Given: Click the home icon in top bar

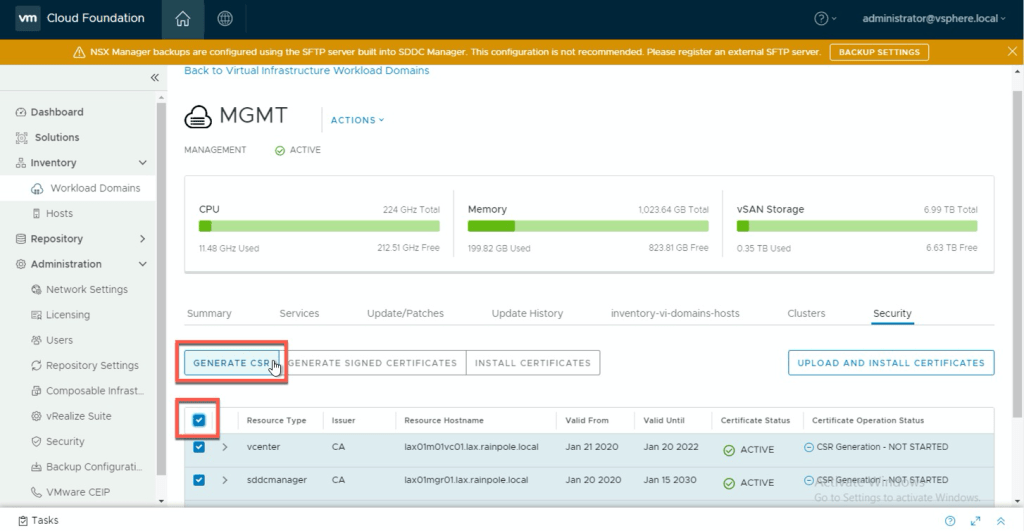Looking at the screenshot, I should [182, 18].
